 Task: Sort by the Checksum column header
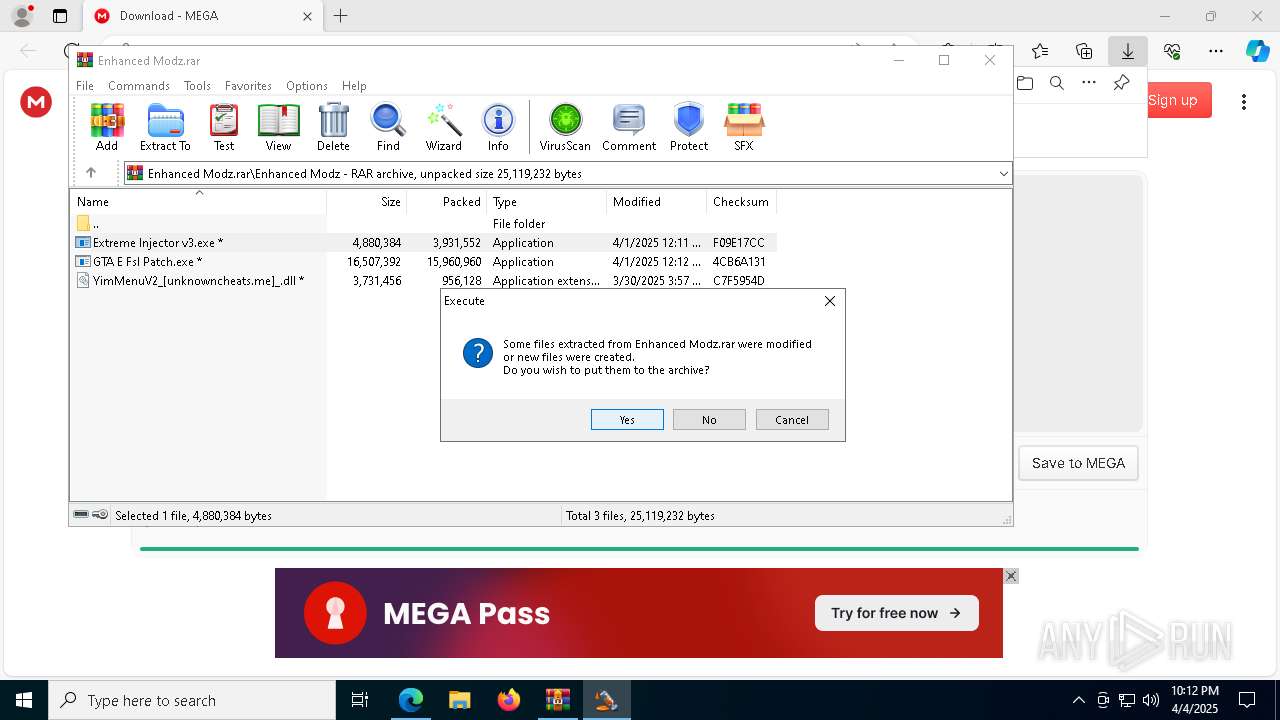(x=742, y=202)
